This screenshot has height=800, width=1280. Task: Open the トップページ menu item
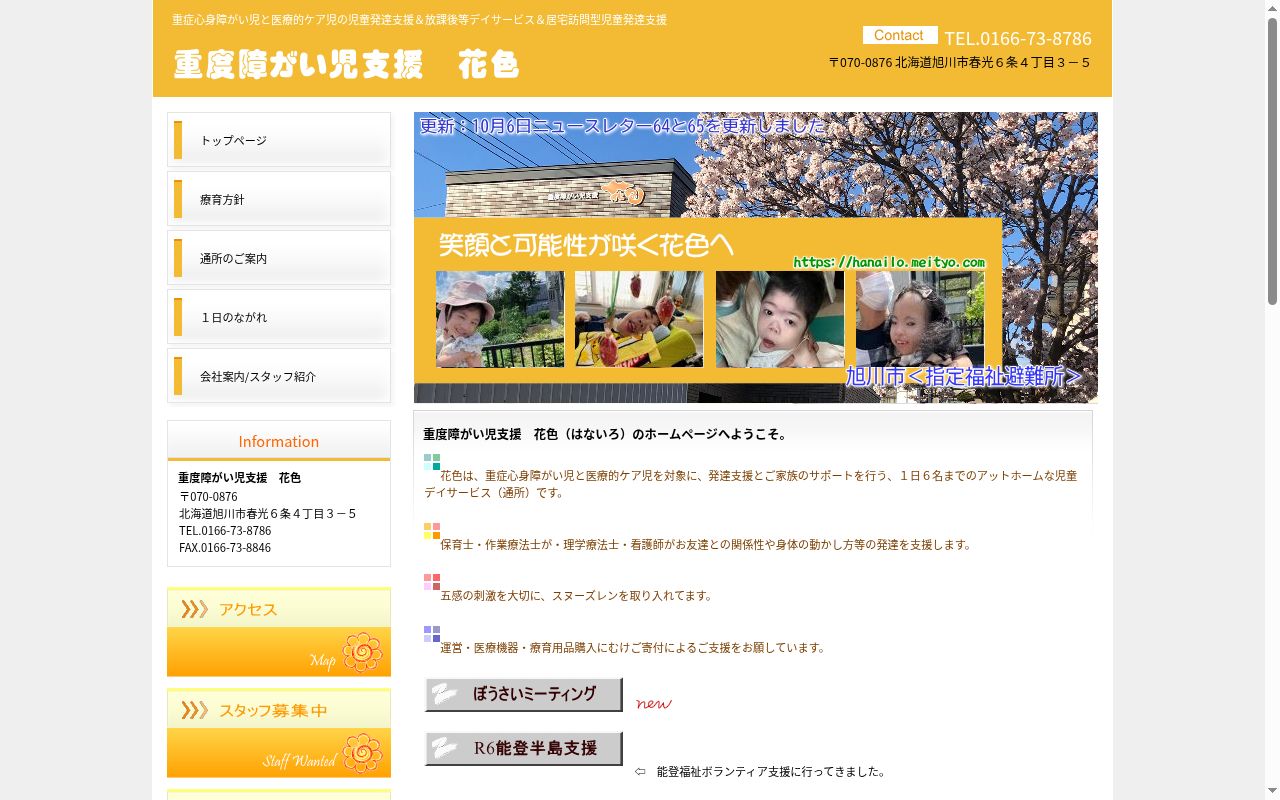[x=279, y=140]
